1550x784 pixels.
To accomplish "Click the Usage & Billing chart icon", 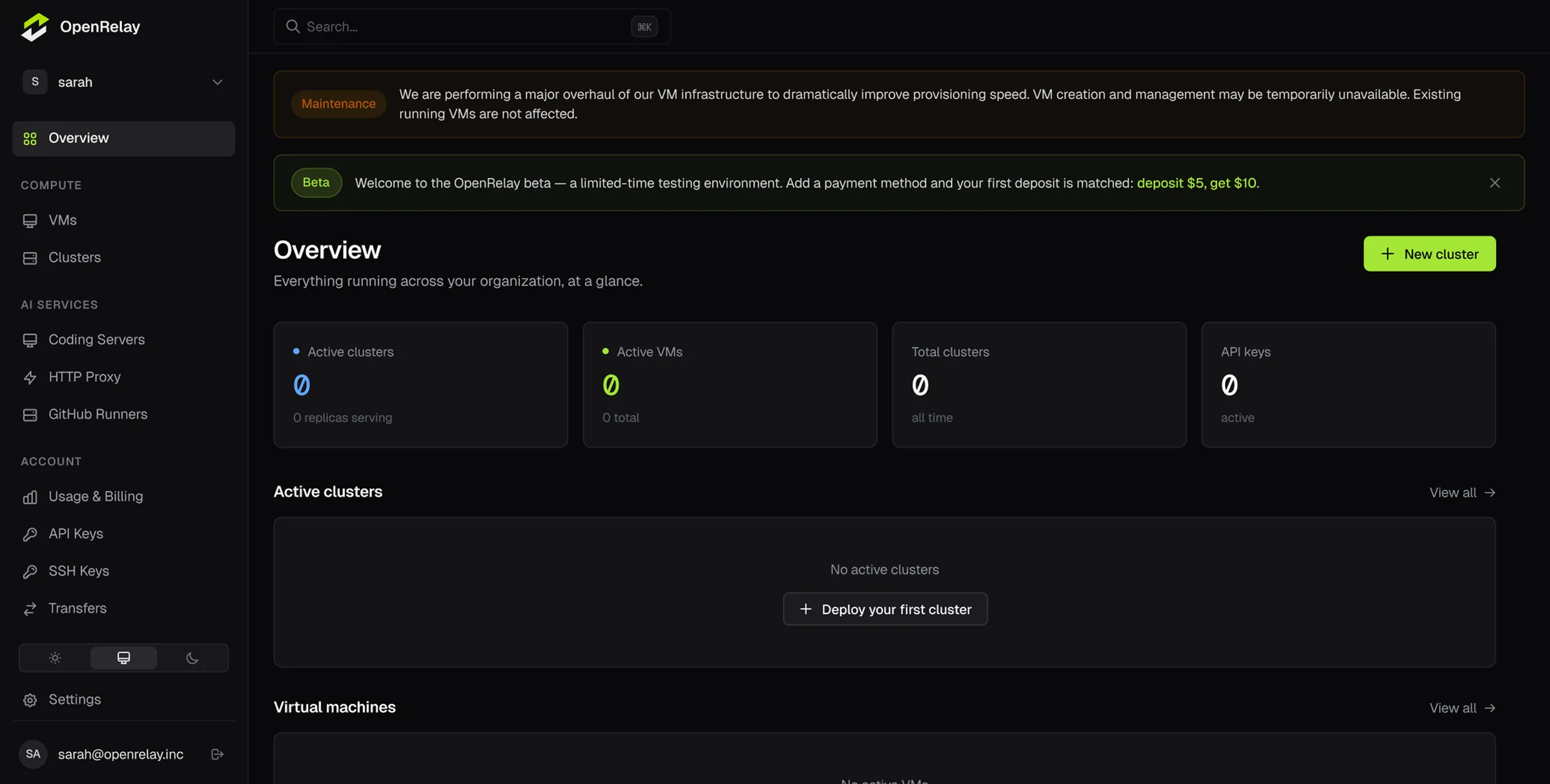I will pos(30,497).
